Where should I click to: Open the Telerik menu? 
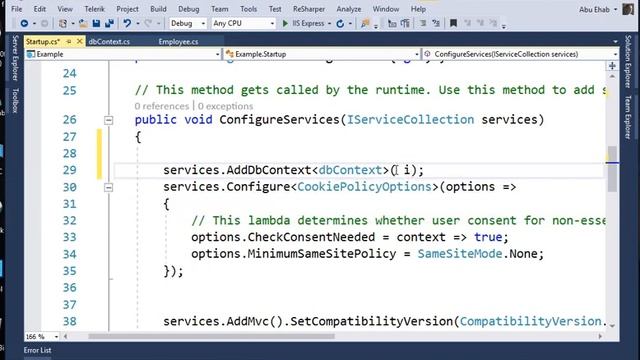(x=94, y=9)
